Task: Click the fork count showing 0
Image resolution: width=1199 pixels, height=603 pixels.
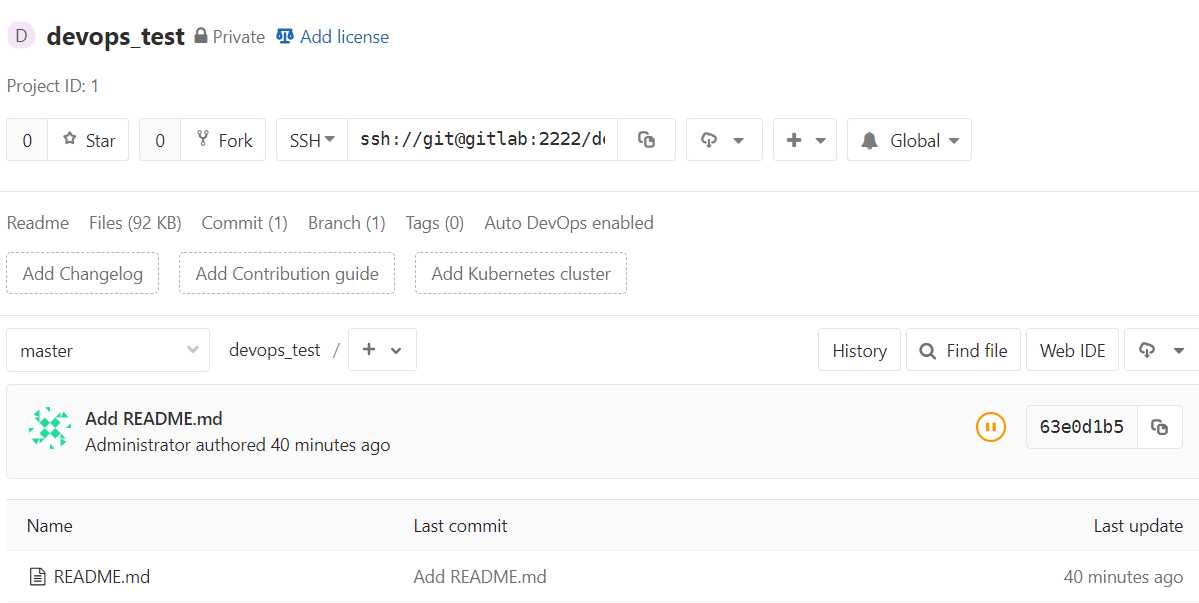Action: (160, 140)
